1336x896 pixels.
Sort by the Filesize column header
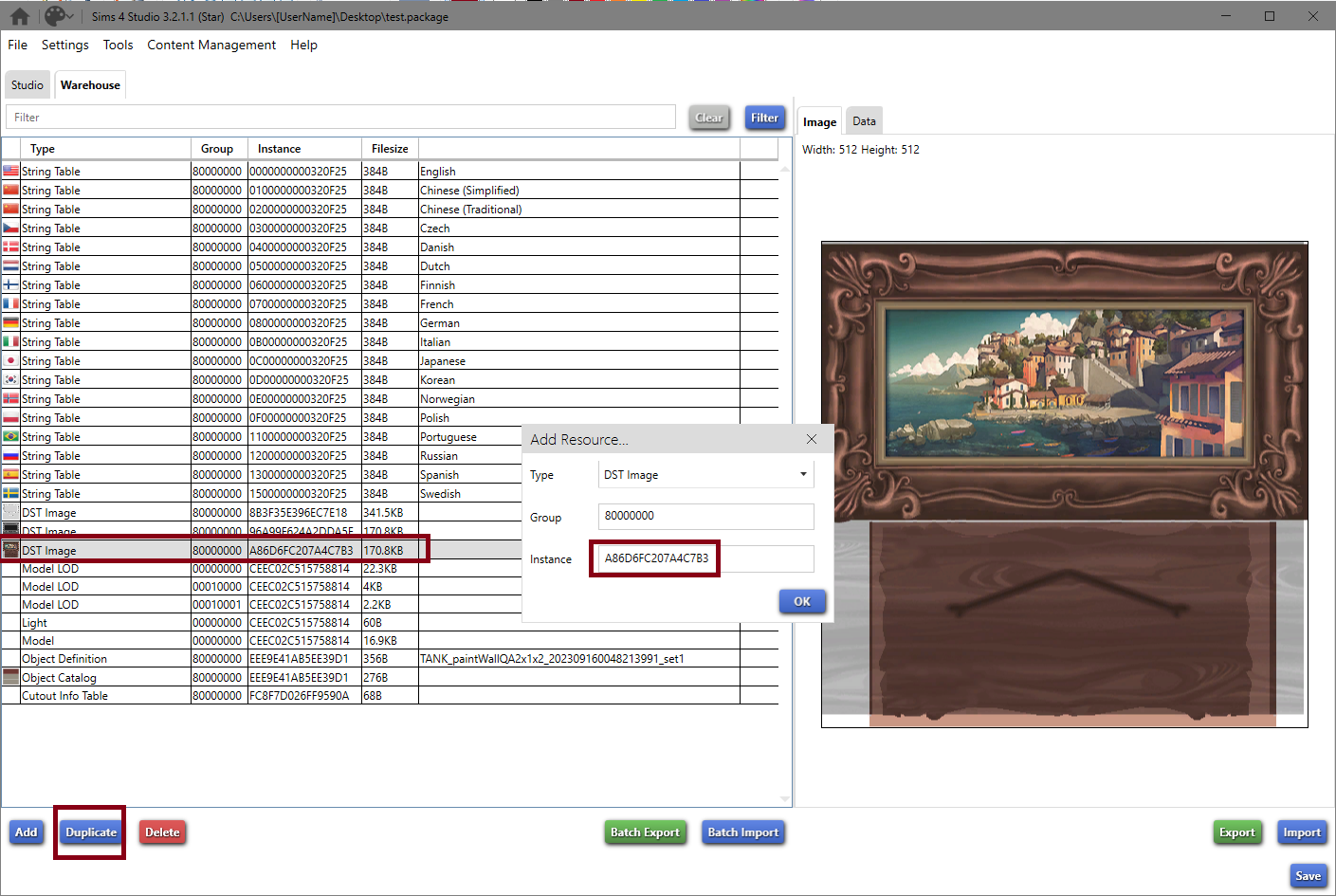click(x=390, y=149)
